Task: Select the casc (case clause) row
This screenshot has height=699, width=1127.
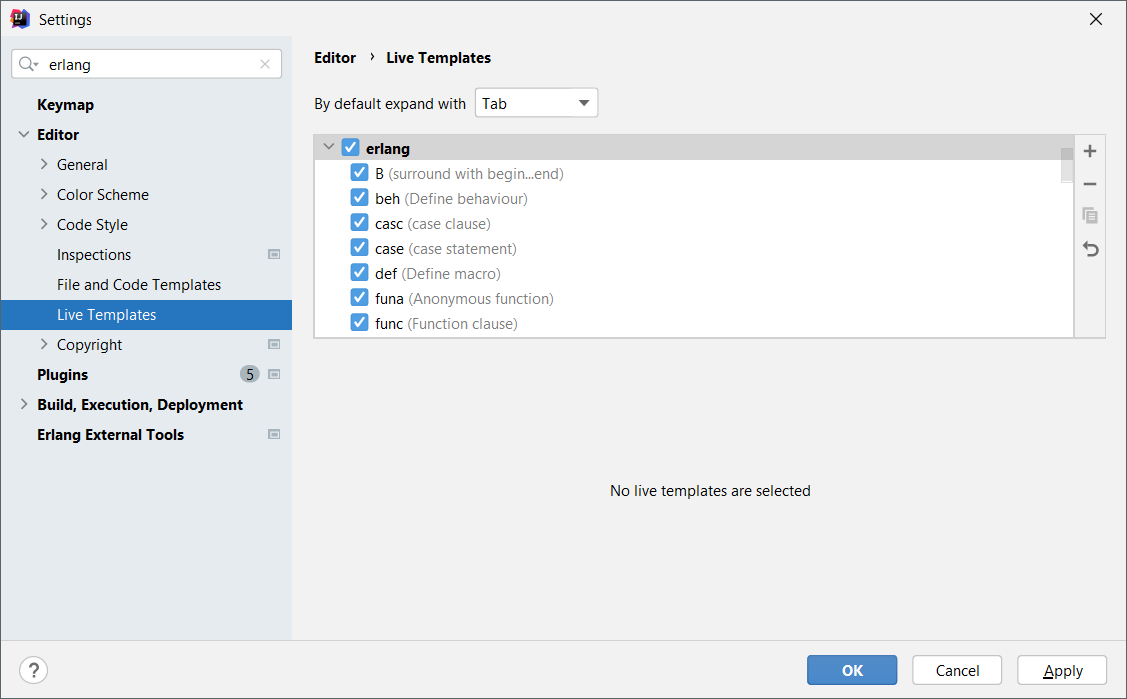Action: coord(694,223)
